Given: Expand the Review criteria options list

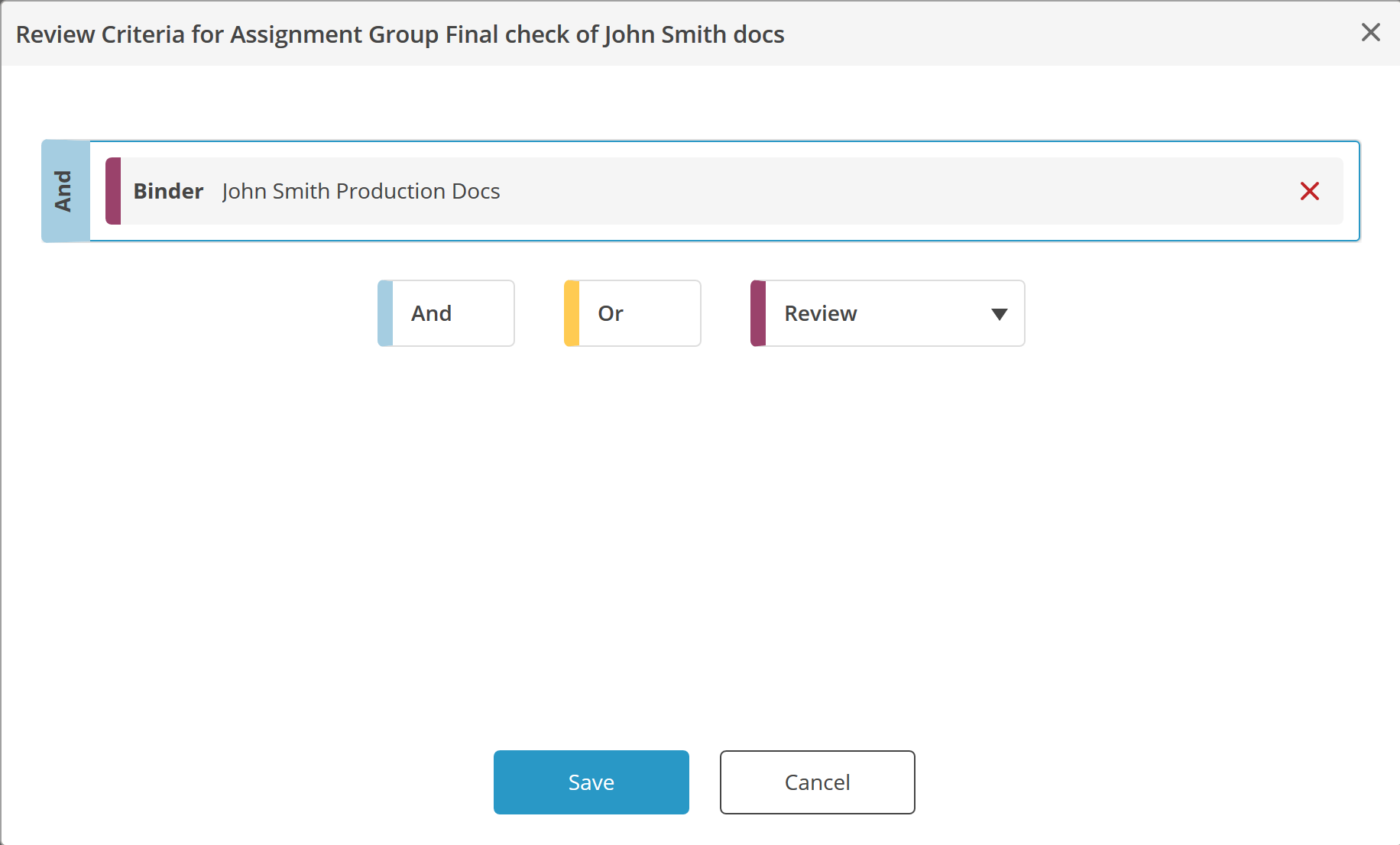Looking at the screenshot, I should (x=886, y=313).
